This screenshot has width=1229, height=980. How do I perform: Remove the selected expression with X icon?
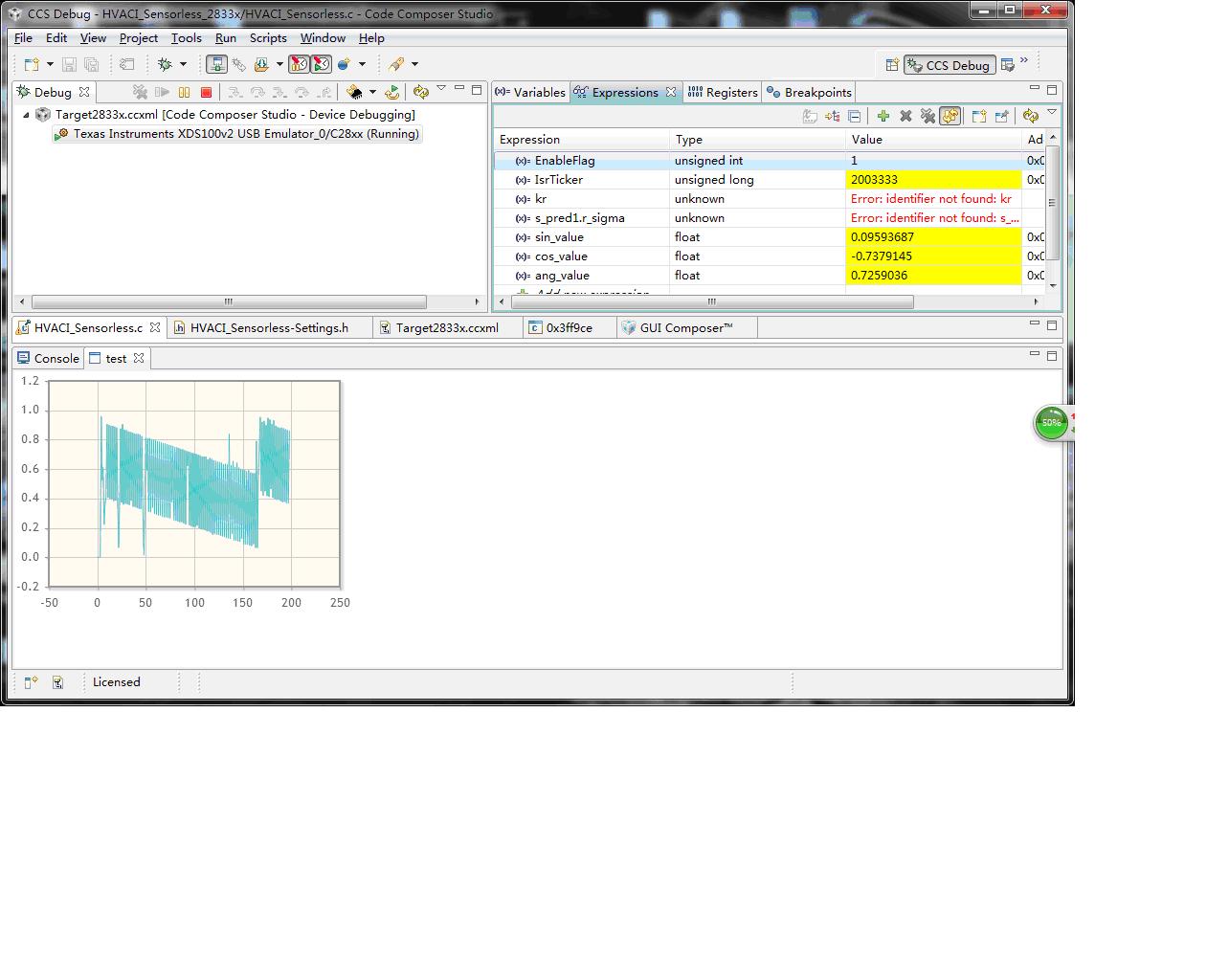pos(905,116)
